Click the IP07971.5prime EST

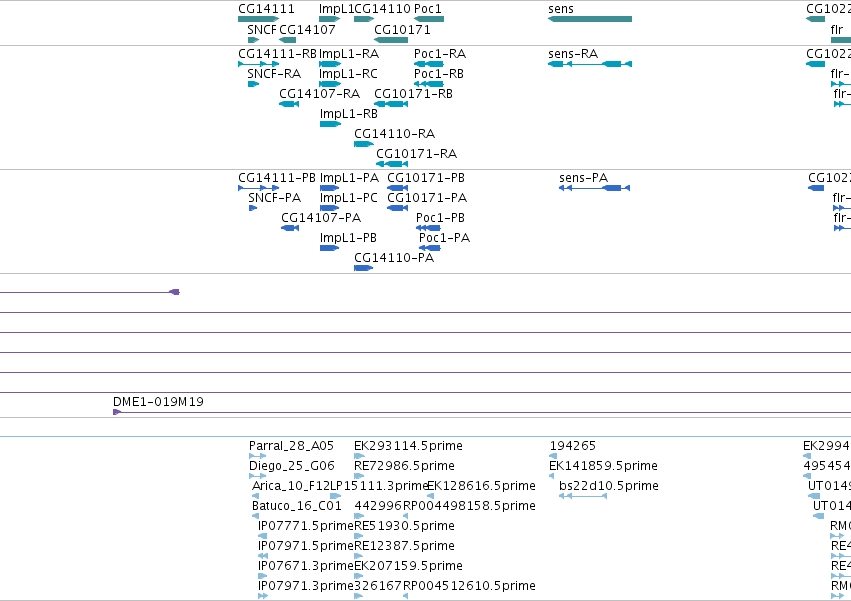coord(263,557)
